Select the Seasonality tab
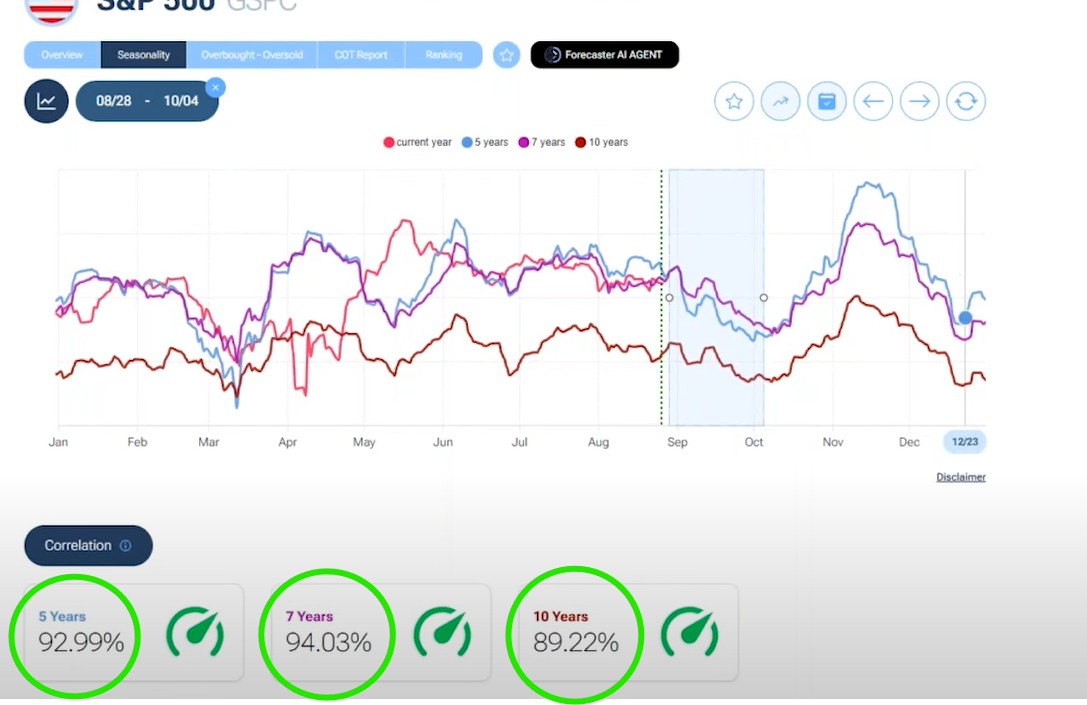This screenshot has height=705, width=1087. click(x=144, y=55)
